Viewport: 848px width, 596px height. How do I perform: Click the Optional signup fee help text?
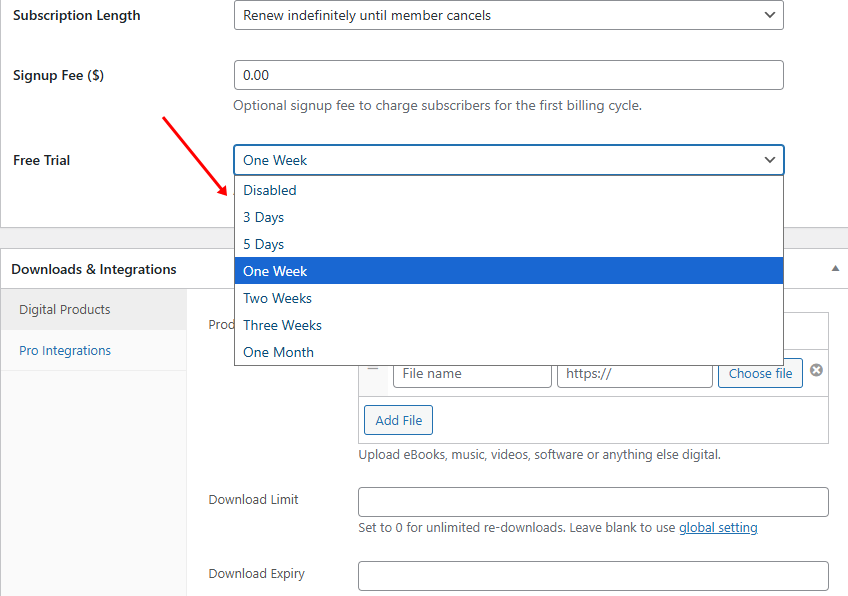(438, 105)
